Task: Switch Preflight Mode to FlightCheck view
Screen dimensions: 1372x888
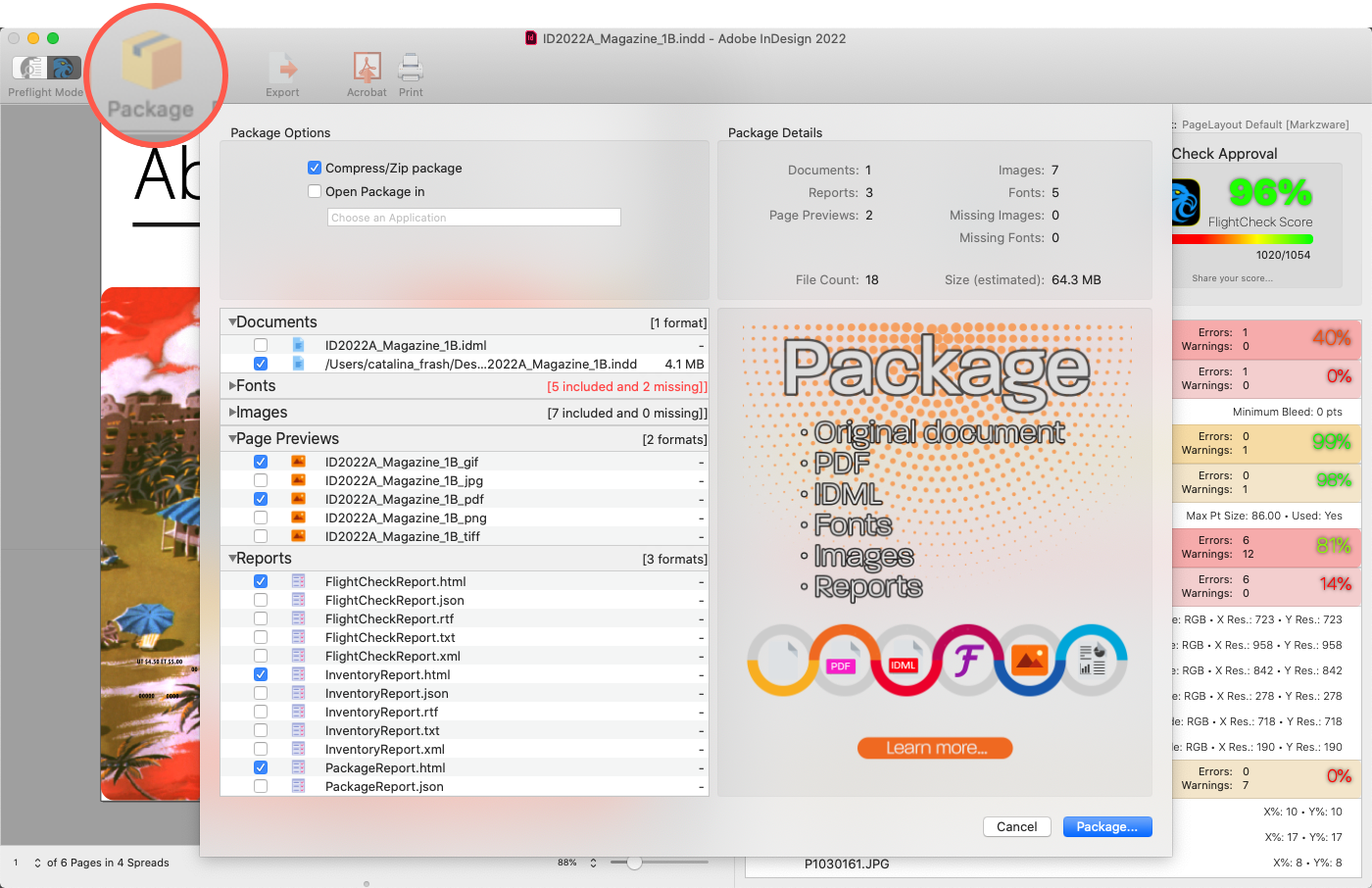Action: click(65, 68)
